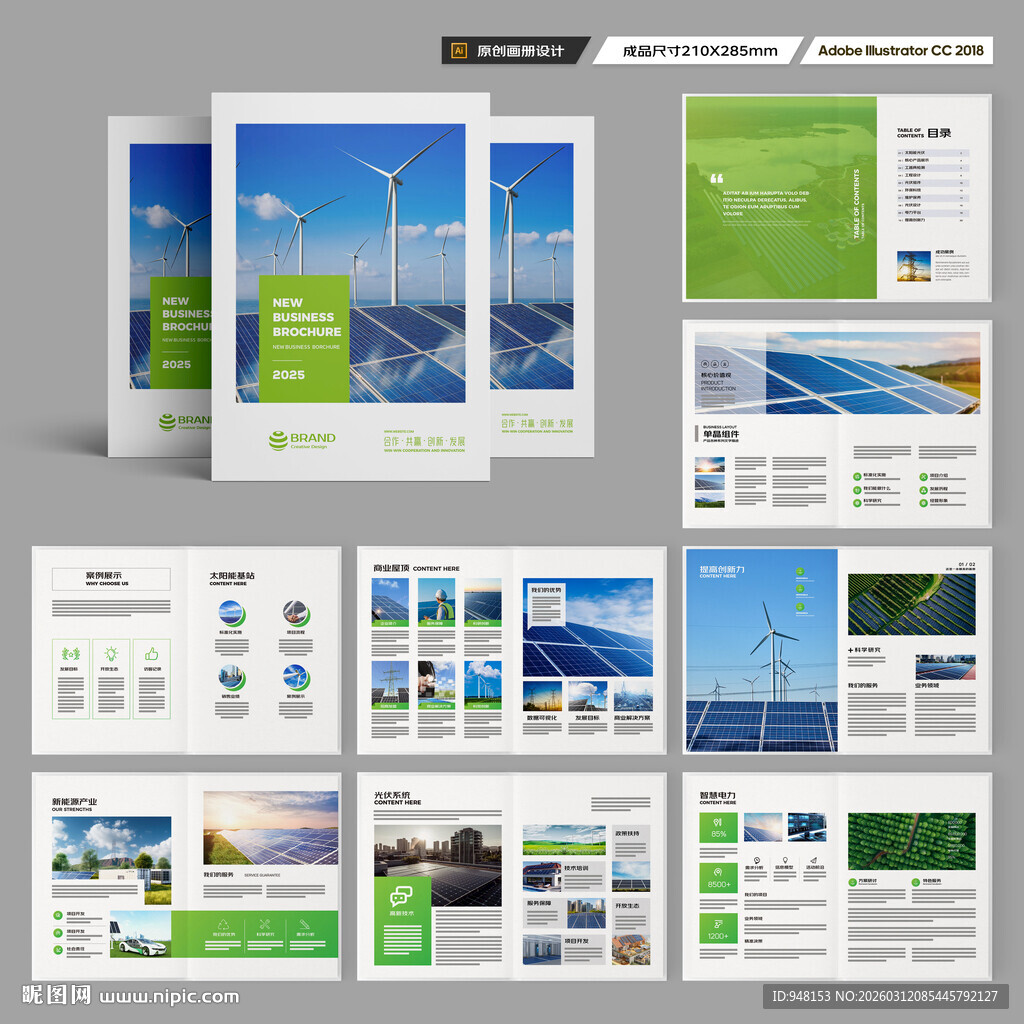Click the vertical TABLE OF CONTENTS text on green page
This screenshot has width=1024, height=1024.
tap(857, 204)
